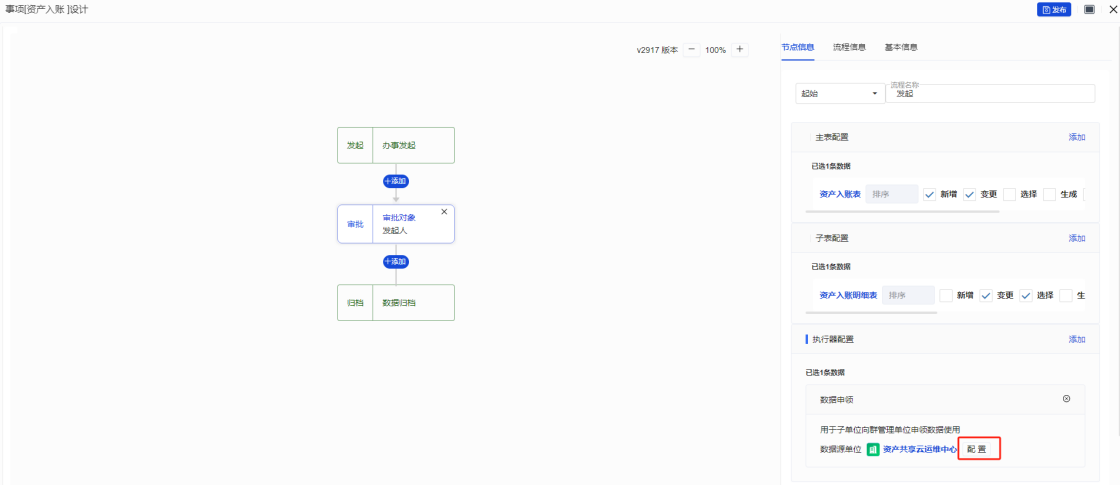Image resolution: width=1120 pixels, height=485 pixels.
Task: Enable 选择 checkbox for 资产入账表
Action: click(x=1010, y=194)
